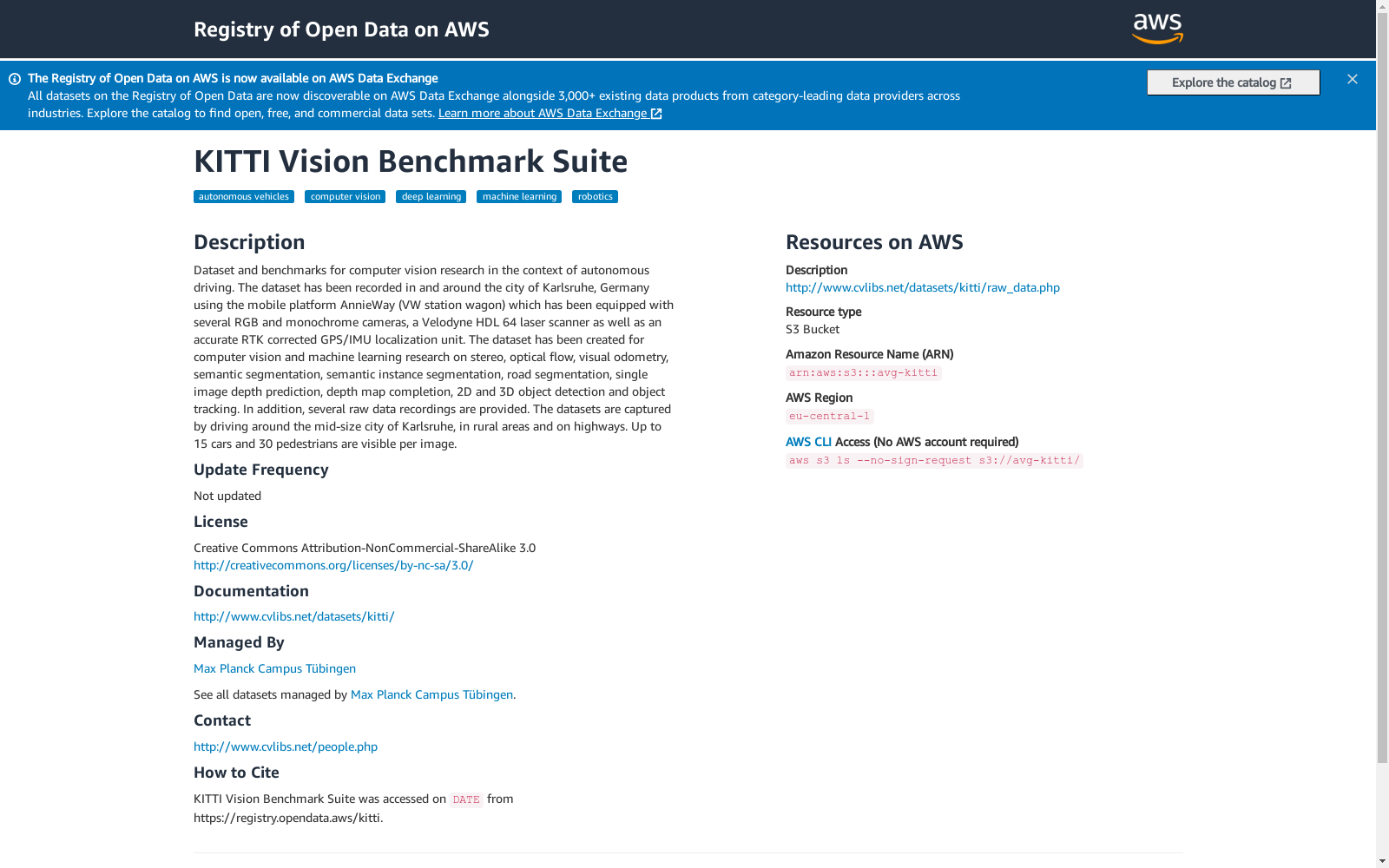Click the arn:aws:s3:::avg-kitti code text
1389x868 pixels.
pos(864,372)
